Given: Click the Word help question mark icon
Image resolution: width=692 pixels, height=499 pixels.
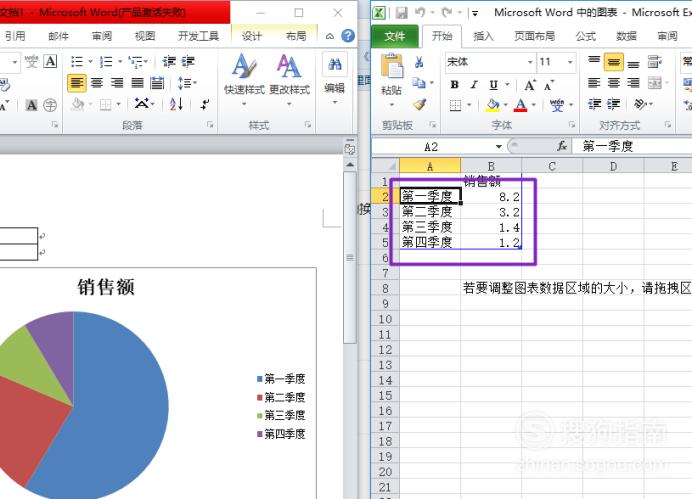Looking at the screenshot, I should [x=348, y=36].
